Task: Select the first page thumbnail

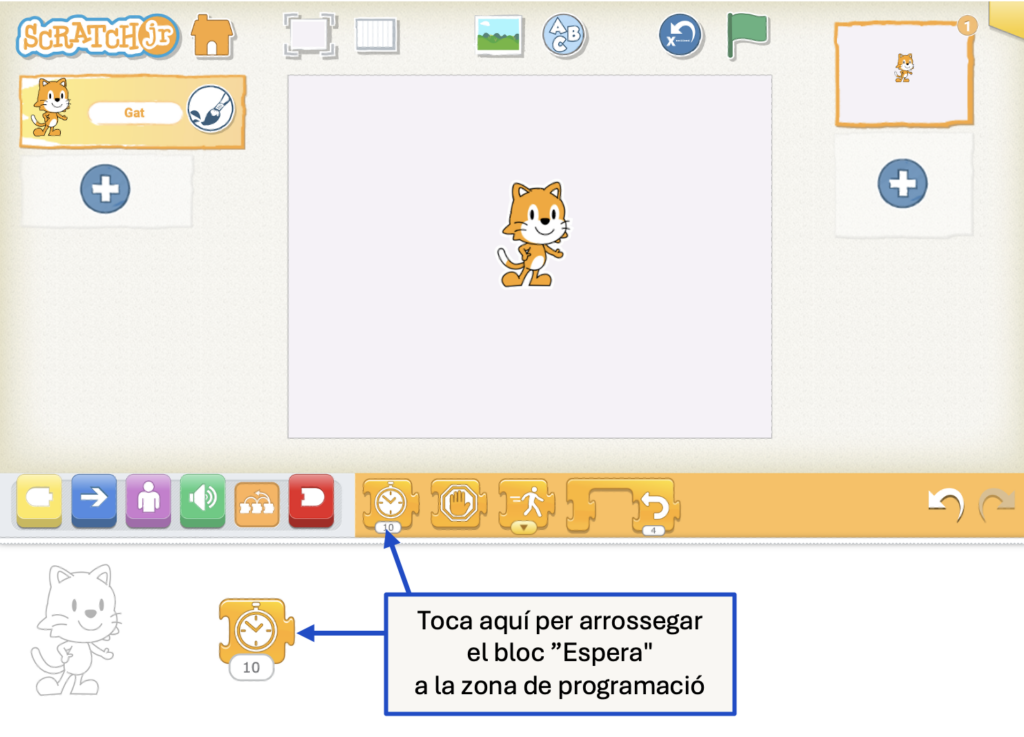Action: (904, 73)
